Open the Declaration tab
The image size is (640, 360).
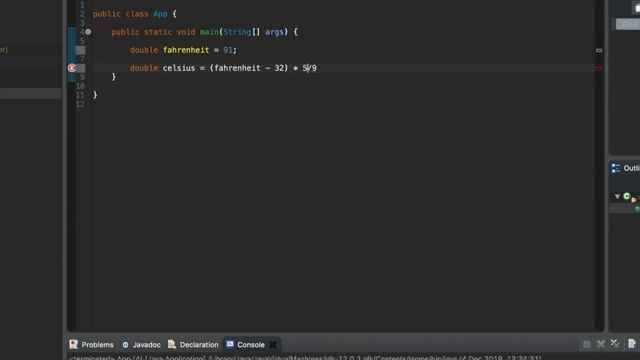pos(193,344)
